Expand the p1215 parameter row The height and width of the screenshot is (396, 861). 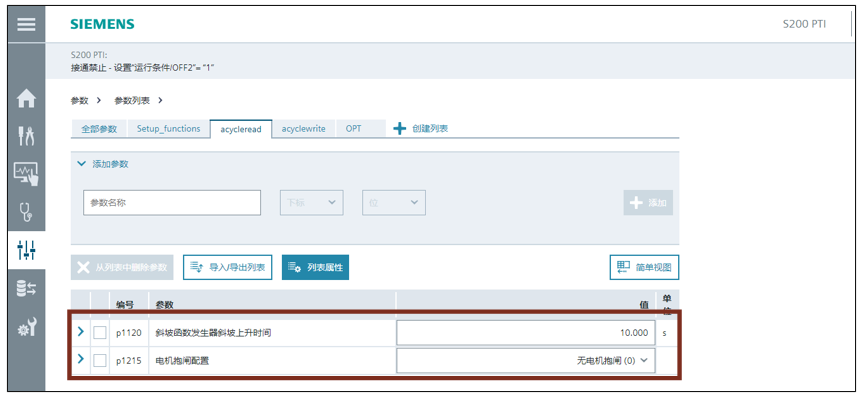pos(80,359)
